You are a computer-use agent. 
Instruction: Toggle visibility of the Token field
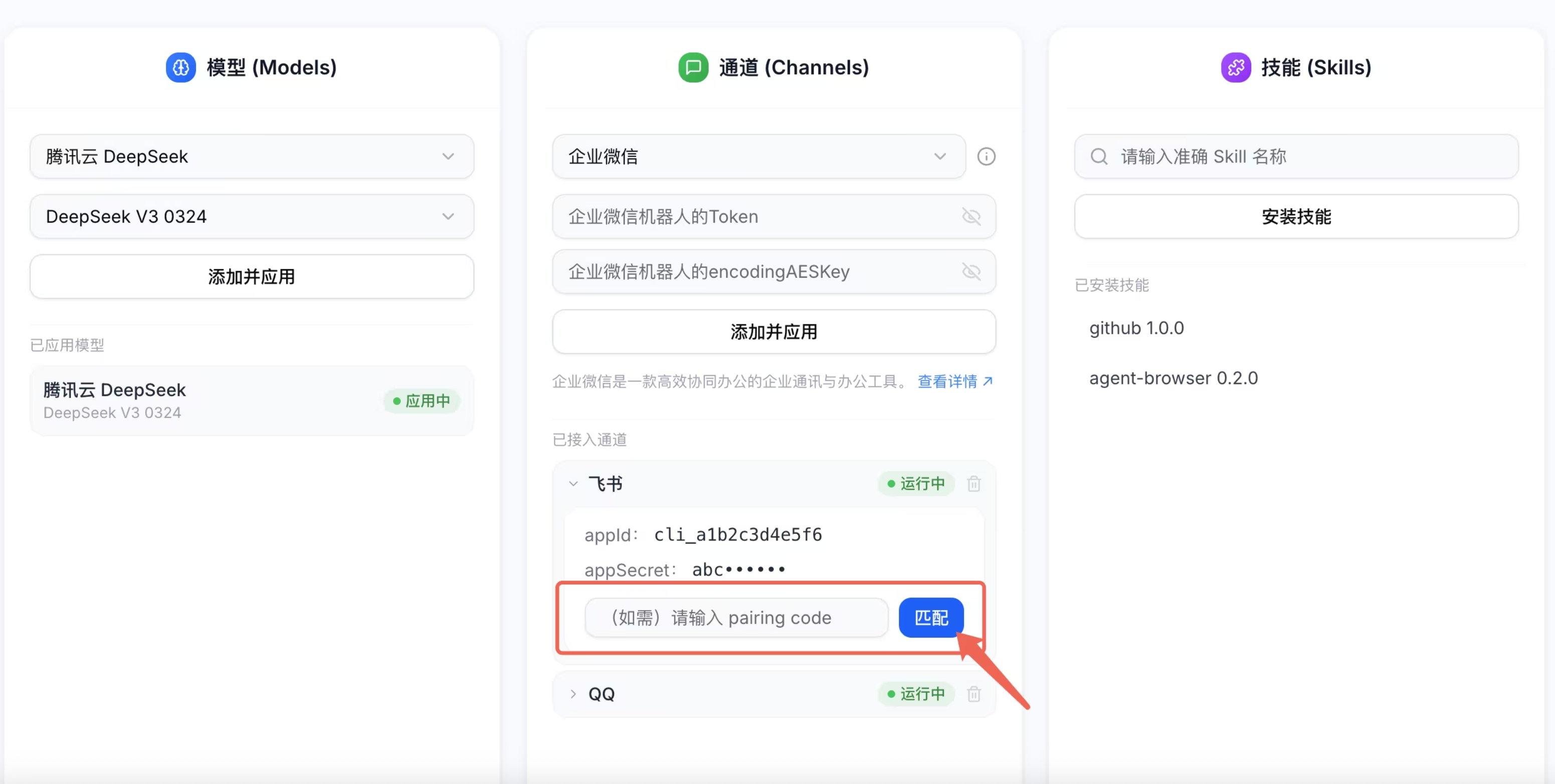click(970, 217)
